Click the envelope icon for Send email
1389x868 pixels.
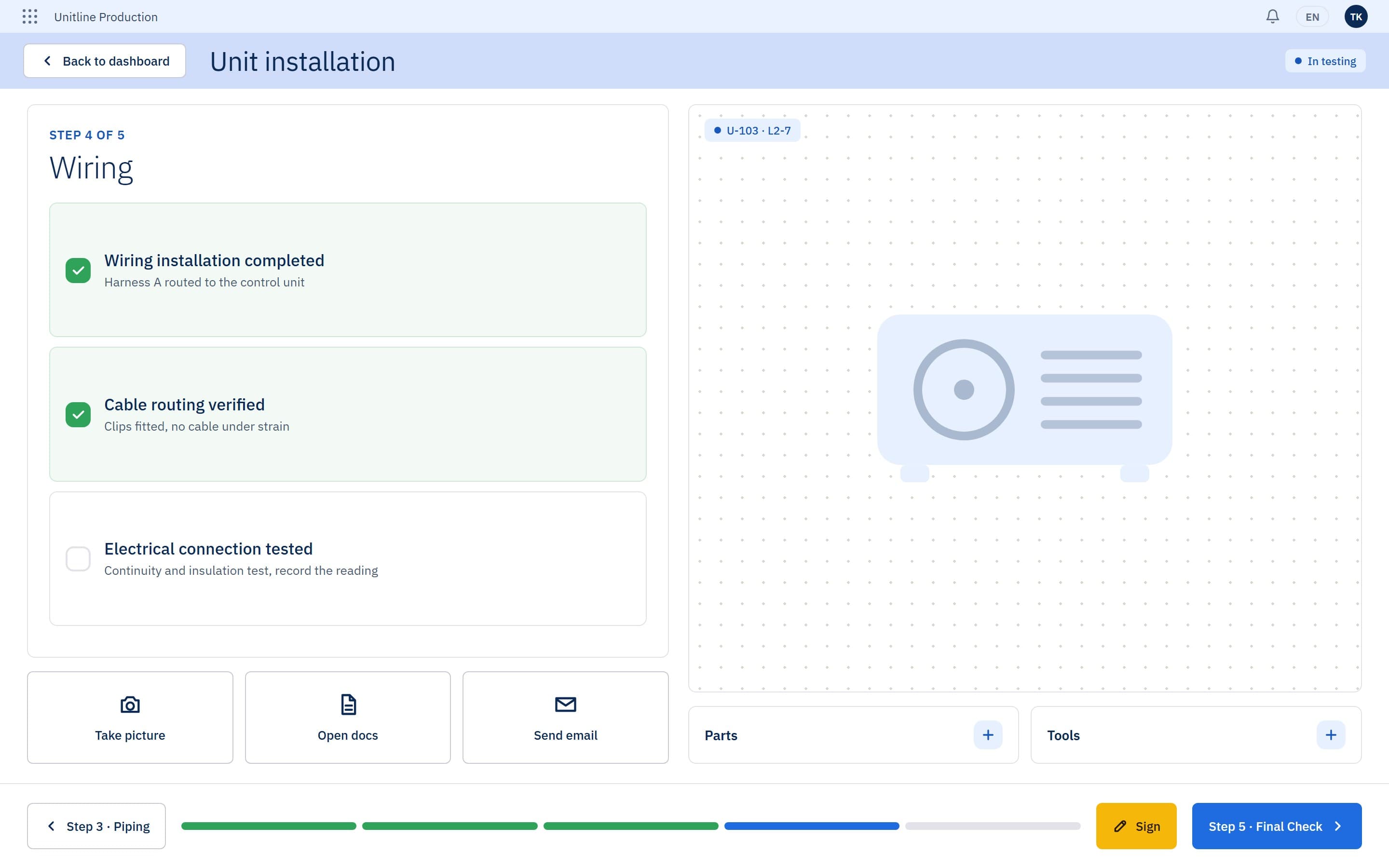(565, 705)
